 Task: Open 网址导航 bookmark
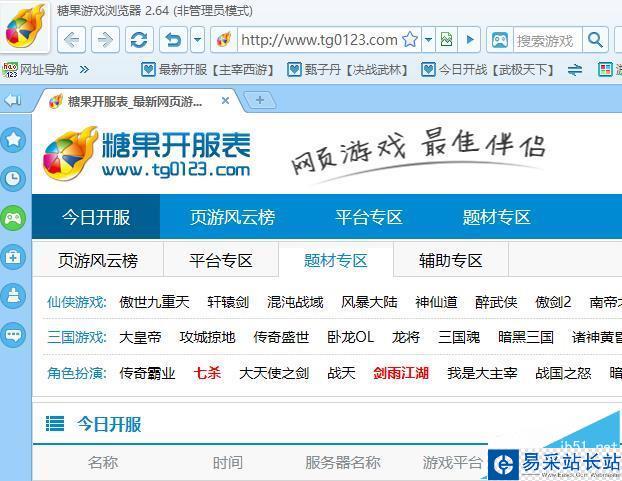(x=35, y=70)
